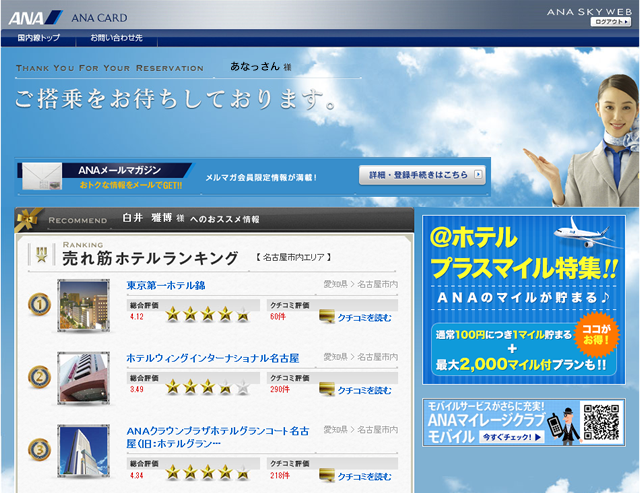Screen dimensions: 640x493
Task: Click ココがお得! orange burst badge
Action: click(x=597, y=335)
